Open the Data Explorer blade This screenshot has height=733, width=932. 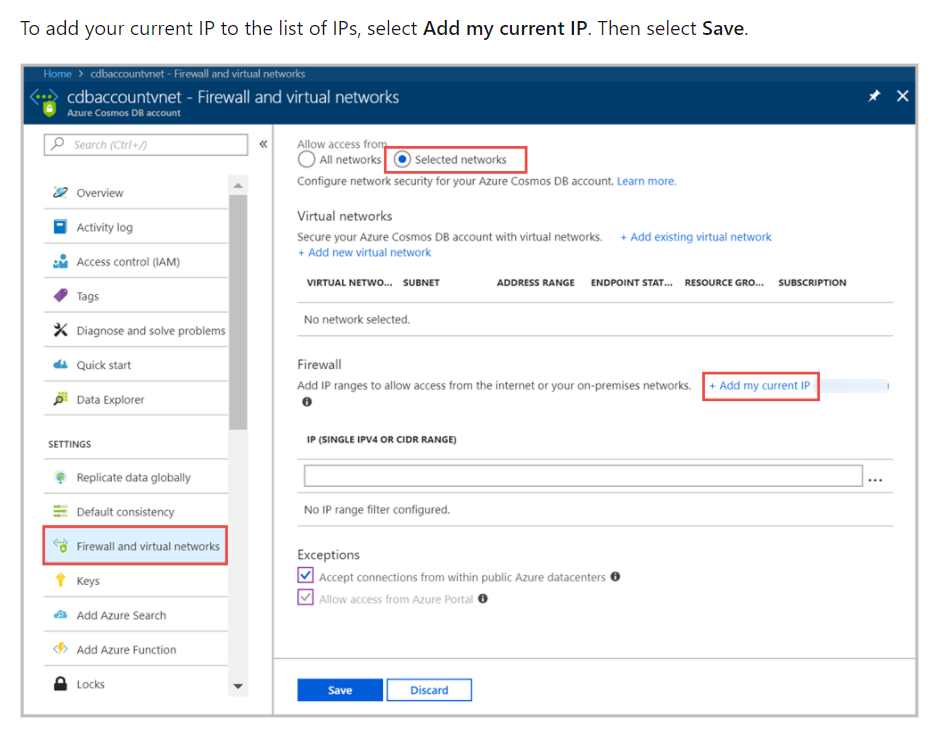(x=111, y=398)
